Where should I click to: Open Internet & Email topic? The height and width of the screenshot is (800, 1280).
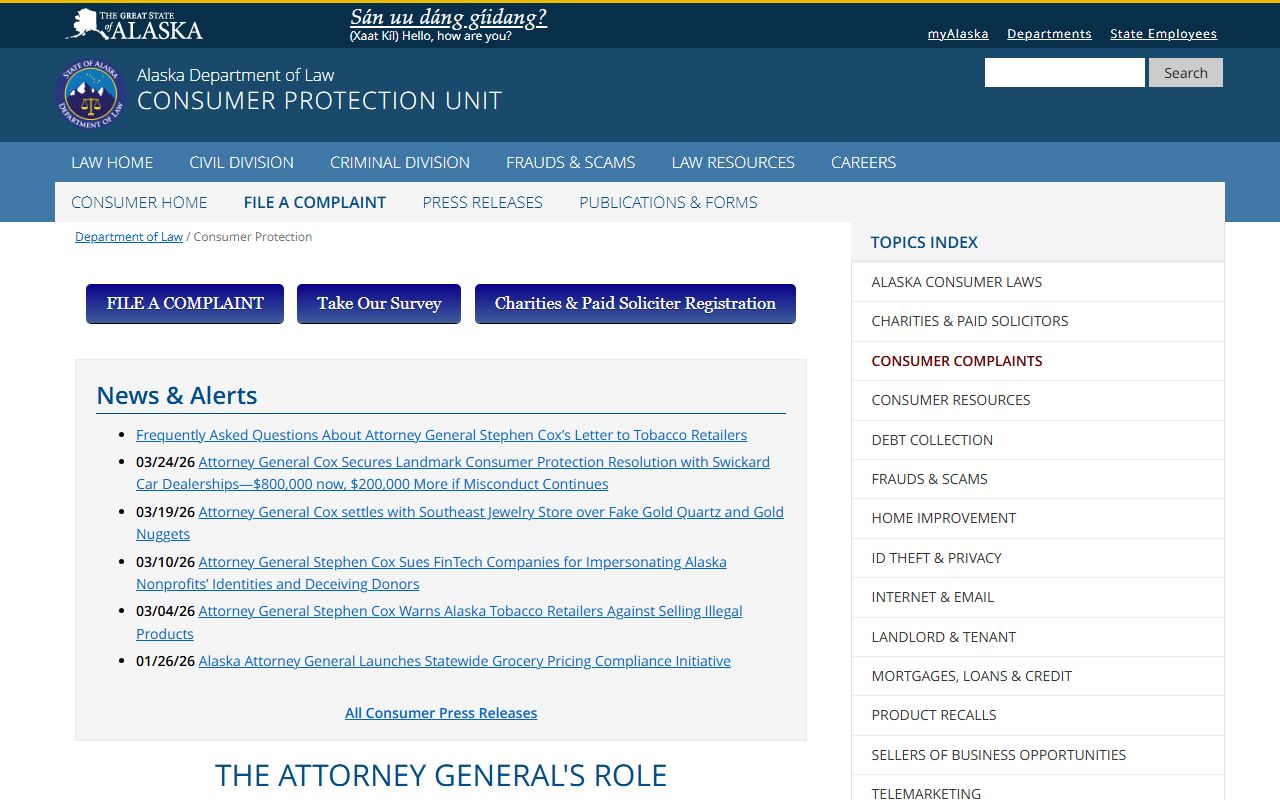(x=1038, y=597)
